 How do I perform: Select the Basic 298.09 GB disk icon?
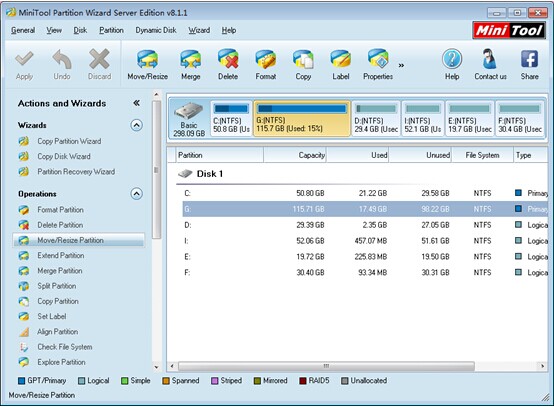189,119
